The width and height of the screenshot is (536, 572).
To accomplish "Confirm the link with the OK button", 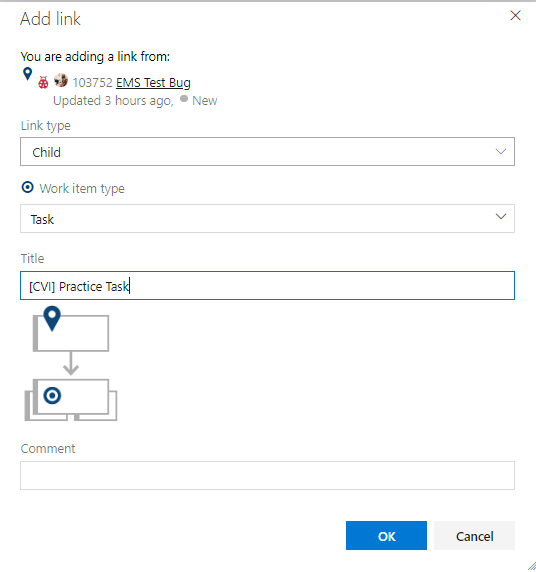I will click(x=386, y=536).
